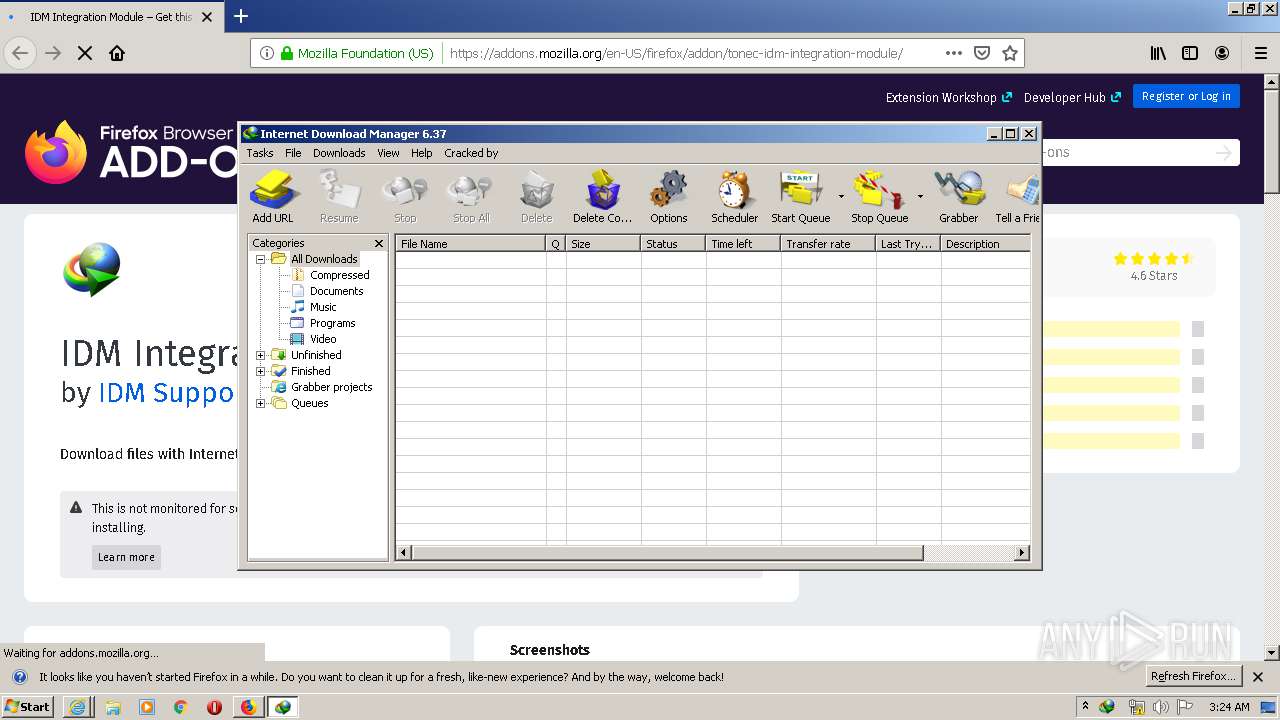1280x720 pixels.
Task: Sort by the Status column header
Action: (x=673, y=244)
